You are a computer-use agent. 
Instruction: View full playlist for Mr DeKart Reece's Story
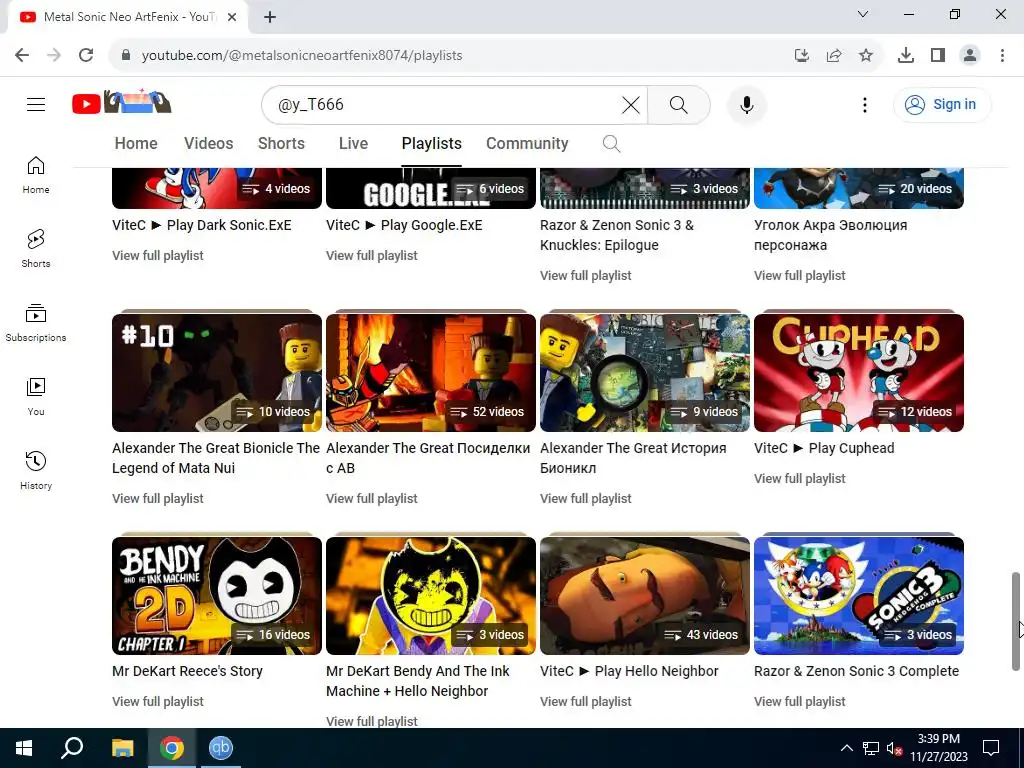click(157, 701)
